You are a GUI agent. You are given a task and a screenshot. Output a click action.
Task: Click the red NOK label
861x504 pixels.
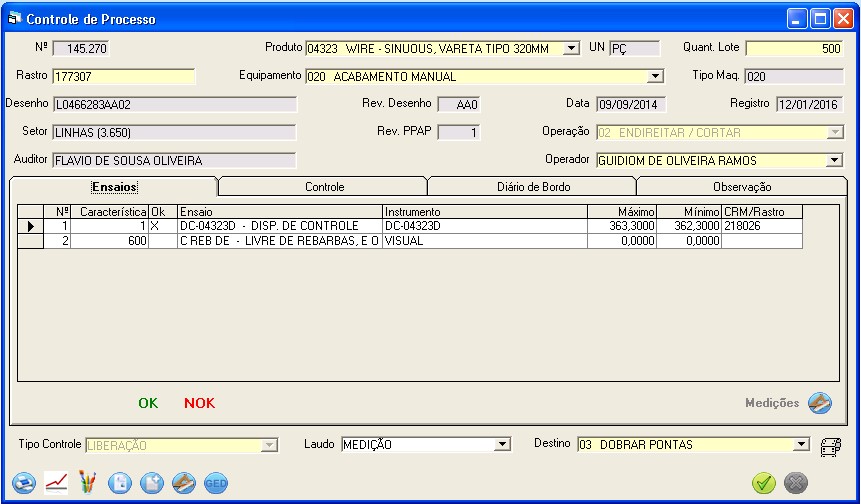tap(199, 403)
